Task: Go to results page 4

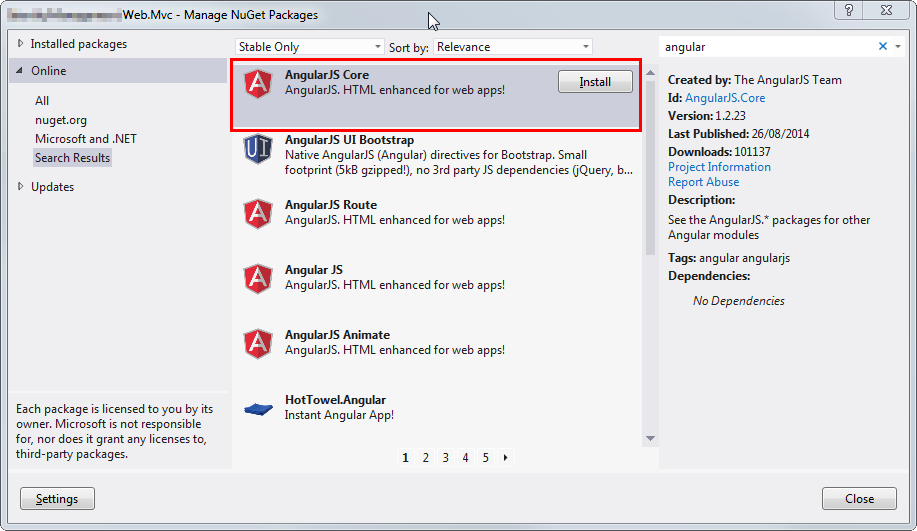Action: 466,457
